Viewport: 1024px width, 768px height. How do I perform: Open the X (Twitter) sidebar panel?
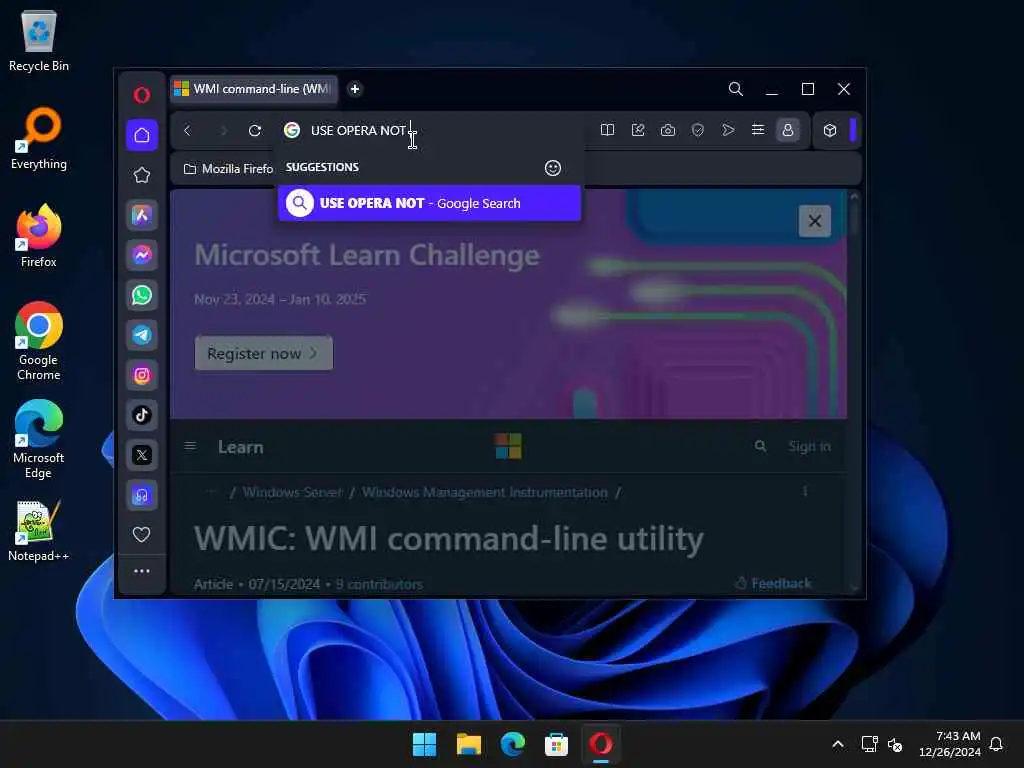point(142,455)
